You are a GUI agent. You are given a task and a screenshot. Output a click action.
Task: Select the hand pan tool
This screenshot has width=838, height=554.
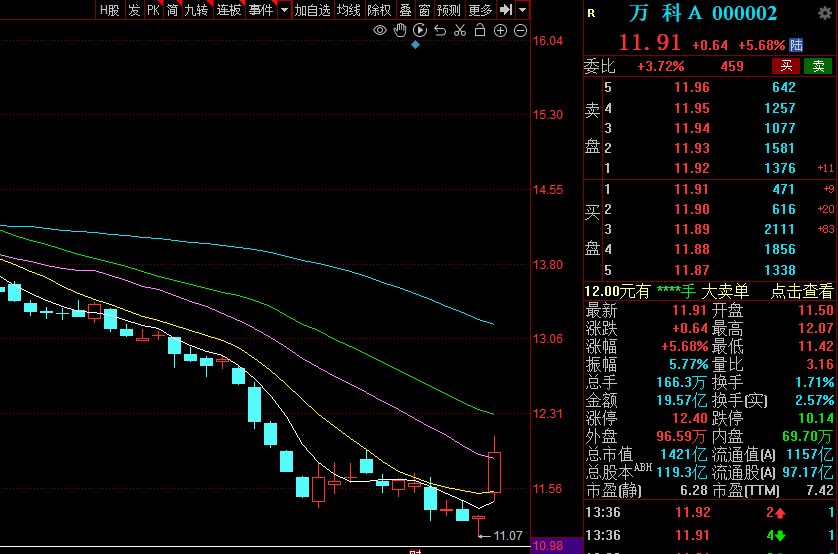click(400, 30)
